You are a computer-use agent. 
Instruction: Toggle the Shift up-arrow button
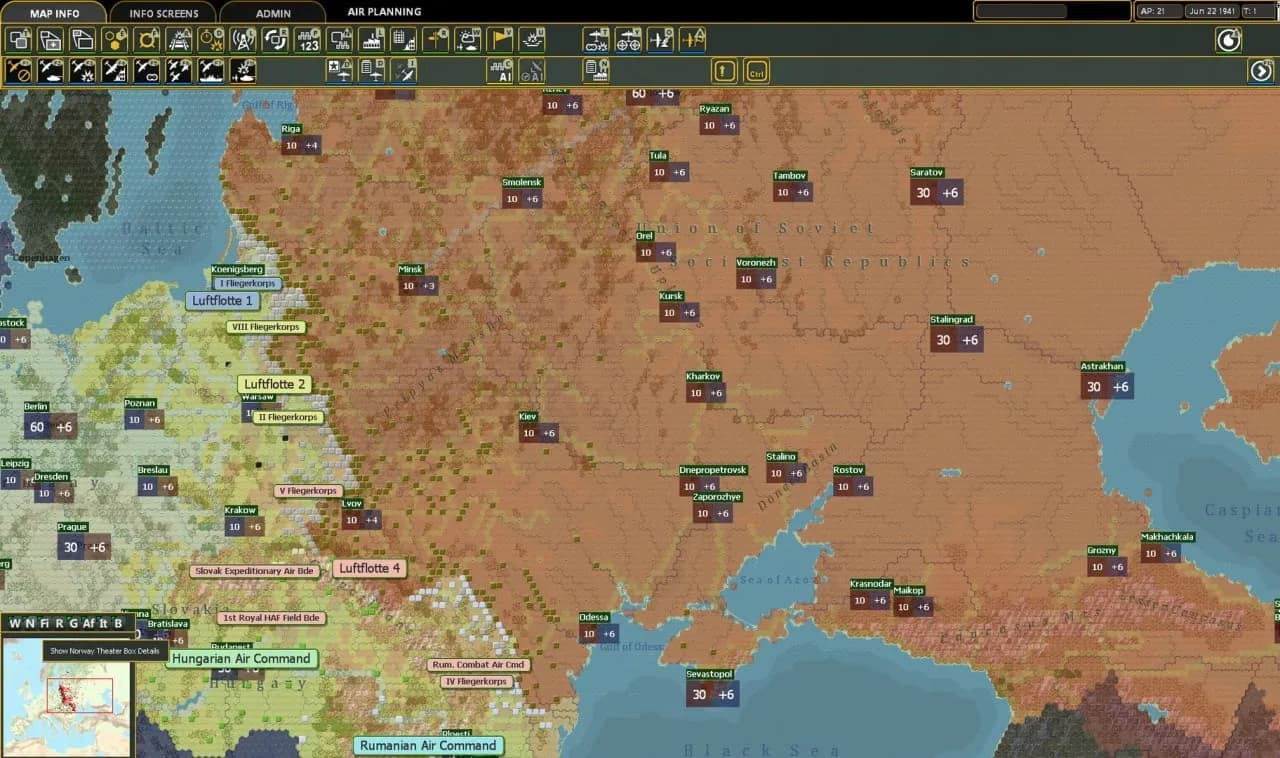(x=724, y=71)
